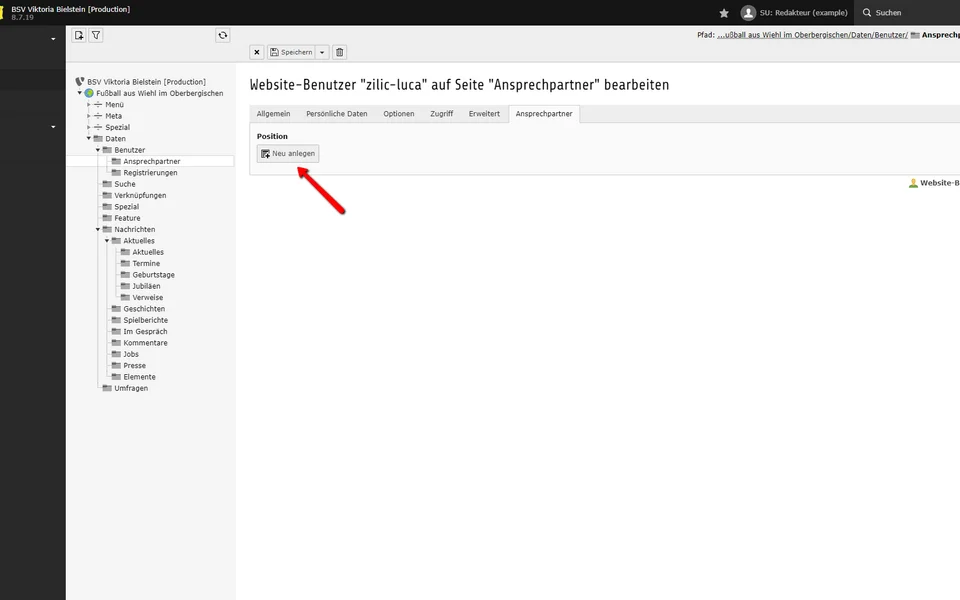Click the globe icon of root page
The height and width of the screenshot is (600, 960).
89,93
